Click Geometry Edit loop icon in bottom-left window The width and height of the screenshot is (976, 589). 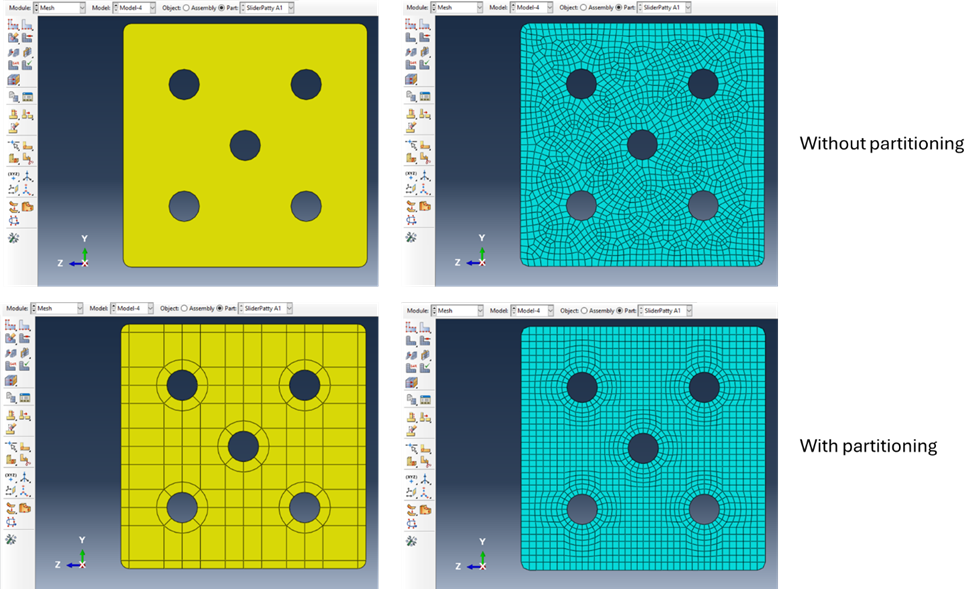pyautogui.click(x=11, y=522)
